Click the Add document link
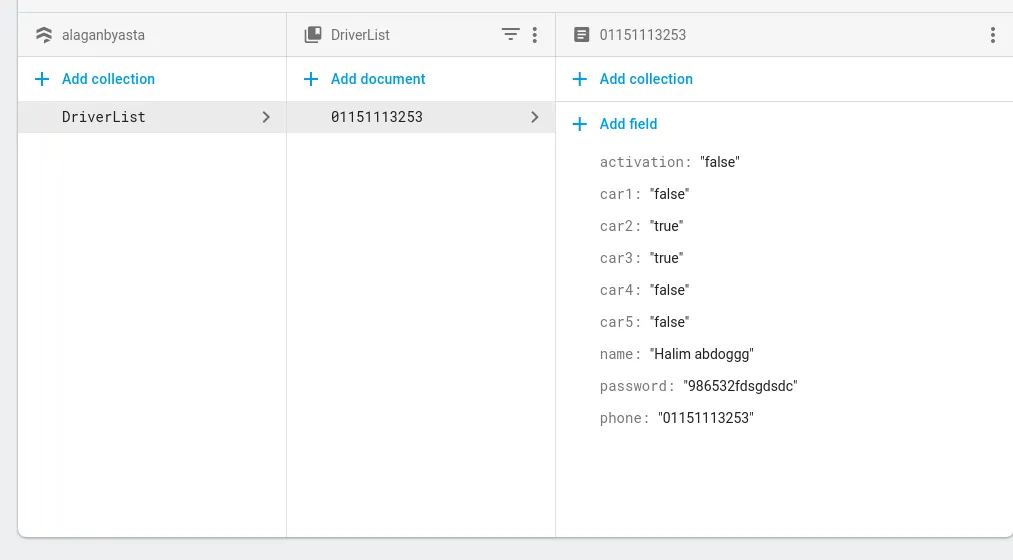 [378, 79]
